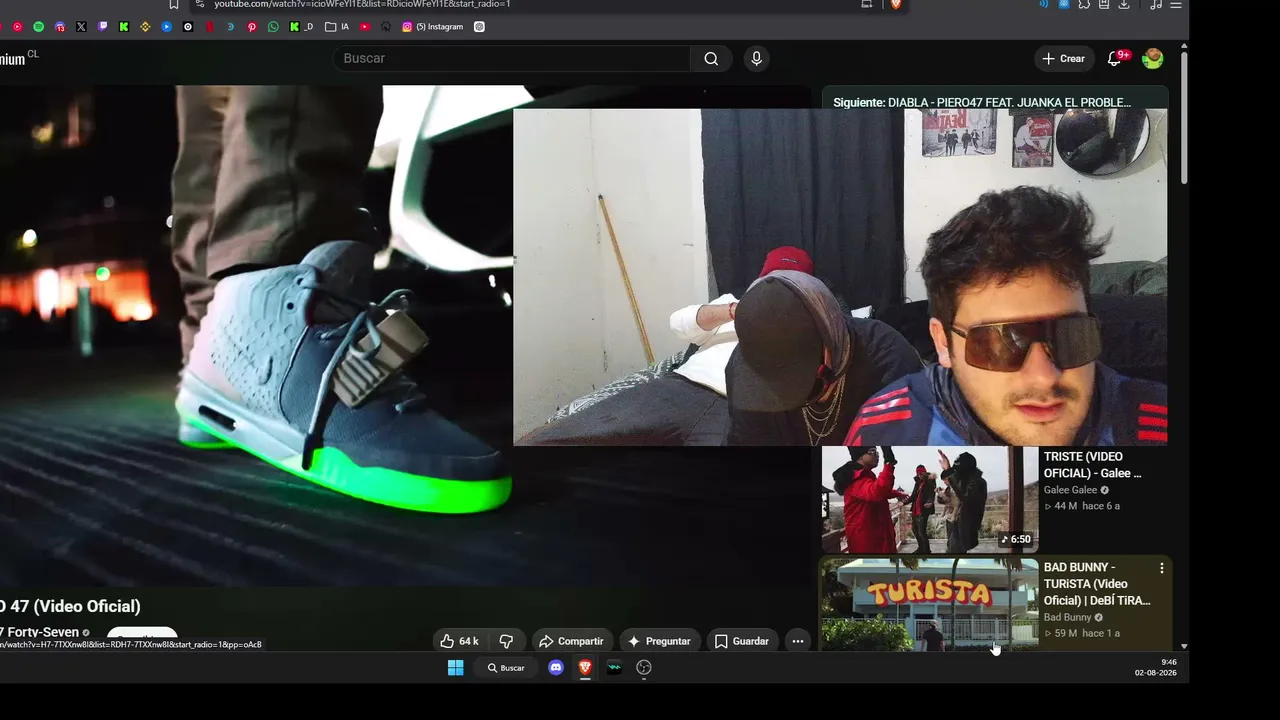Open the IA bookmarks folder
The height and width of the screenshot is (720, 1280).
pyautogui.click(x=337, y=27)
